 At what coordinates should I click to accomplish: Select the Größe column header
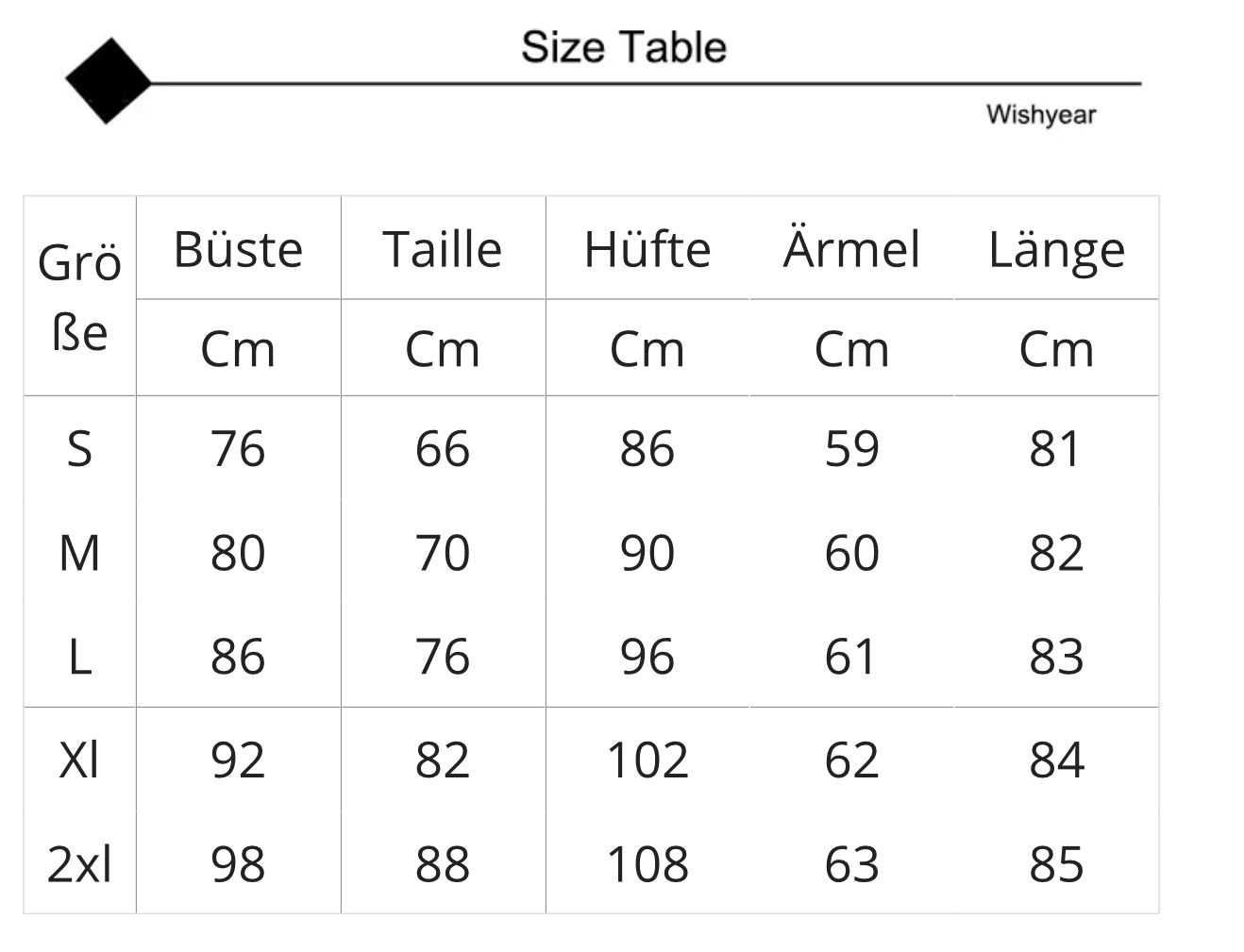point(79,296)
